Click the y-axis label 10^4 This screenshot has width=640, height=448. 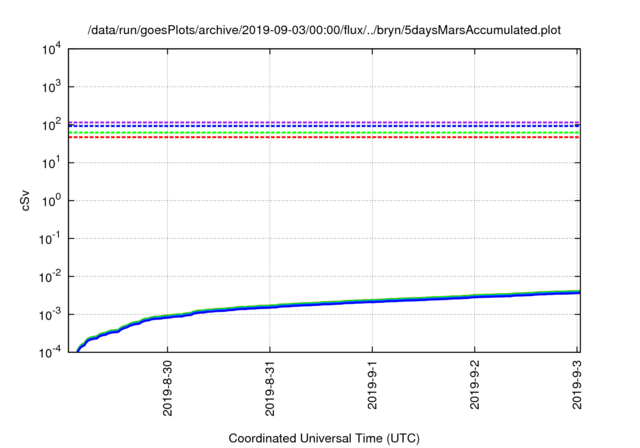(x=51, y=49)
